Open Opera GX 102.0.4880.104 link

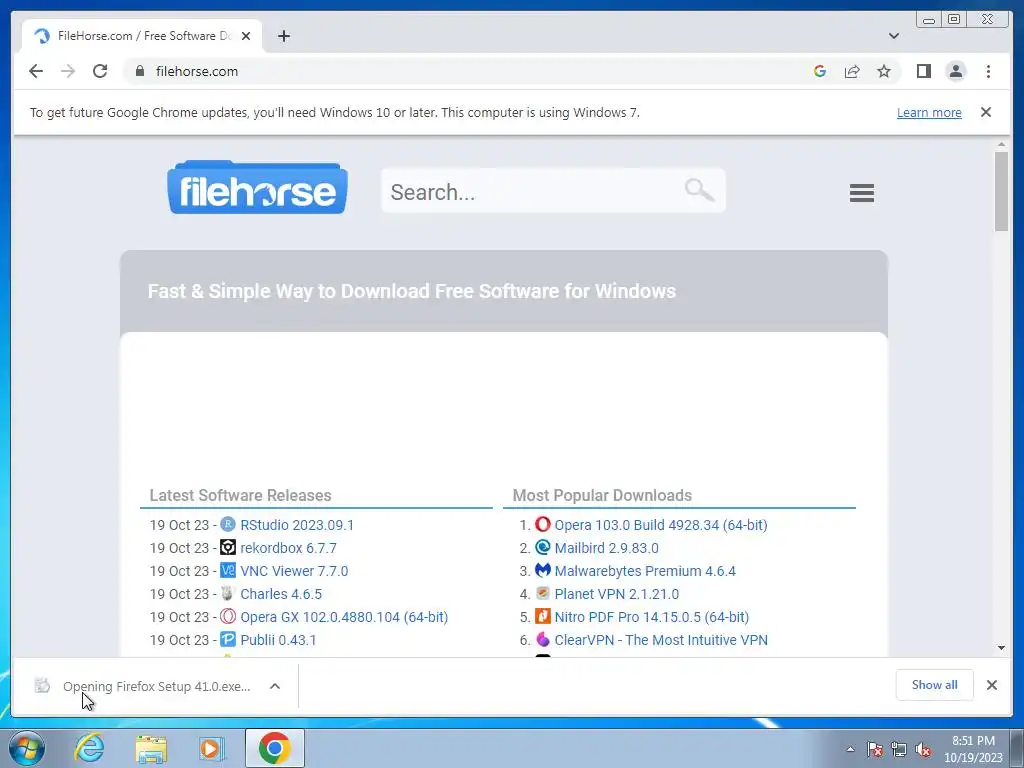[344, 616]
